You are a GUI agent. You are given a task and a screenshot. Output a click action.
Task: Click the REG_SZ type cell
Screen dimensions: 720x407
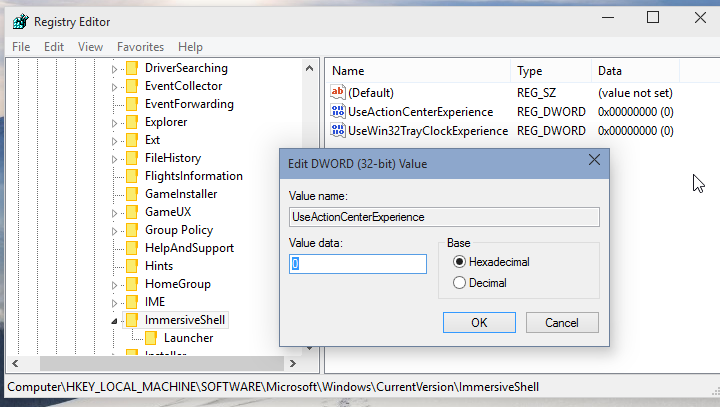tap(536, 93)
